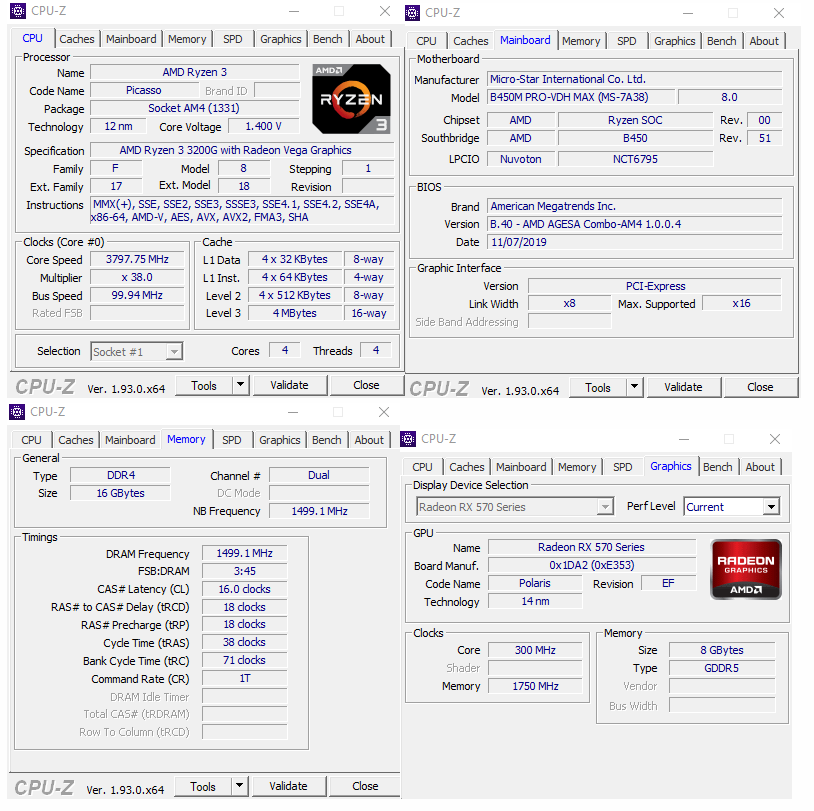Click Tools button in Mainboard window
Viewport: 814px width, 811px height.
click(x=598, y=387)
